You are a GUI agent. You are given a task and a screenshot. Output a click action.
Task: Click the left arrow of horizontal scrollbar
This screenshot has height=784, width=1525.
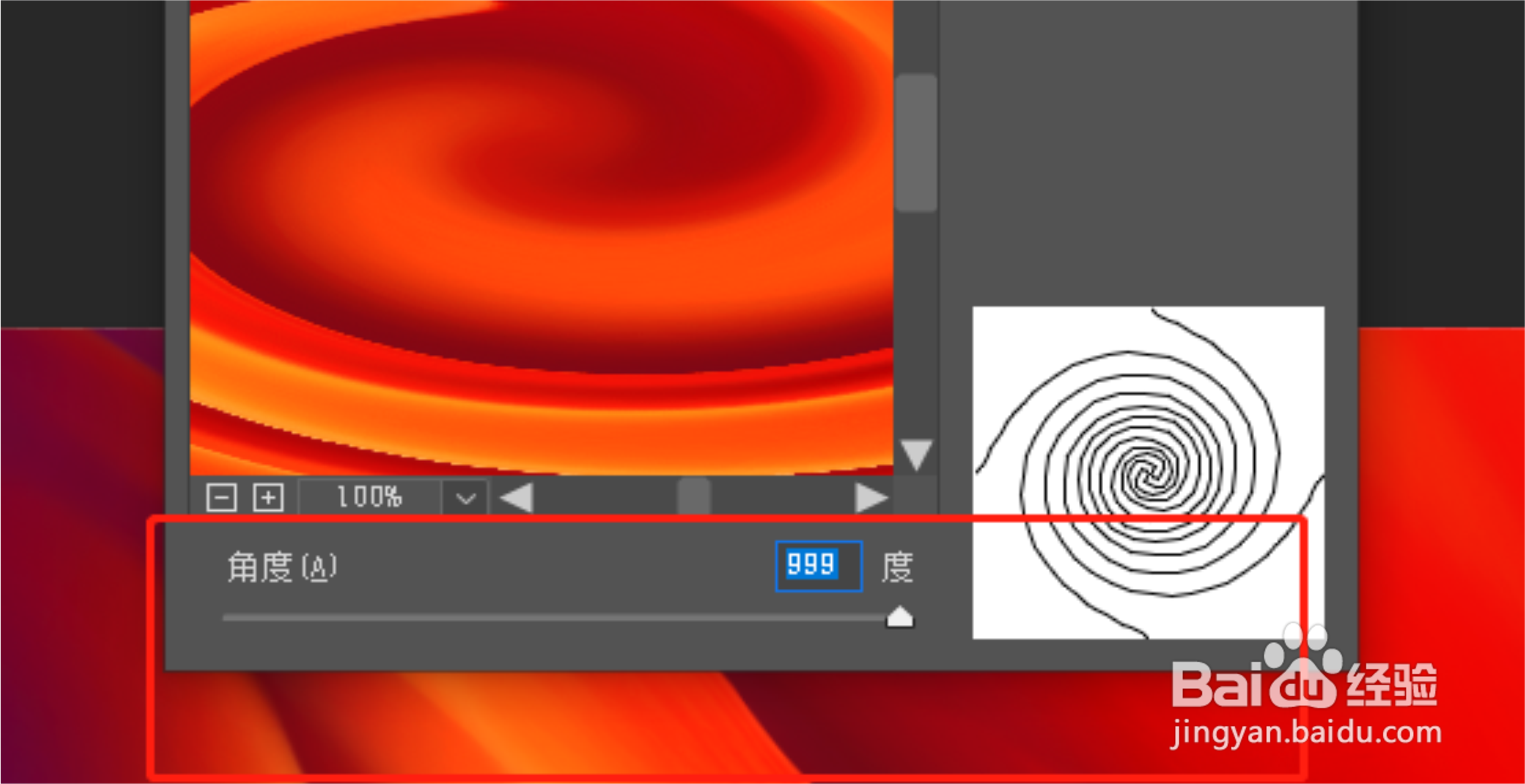coord(517,498)
